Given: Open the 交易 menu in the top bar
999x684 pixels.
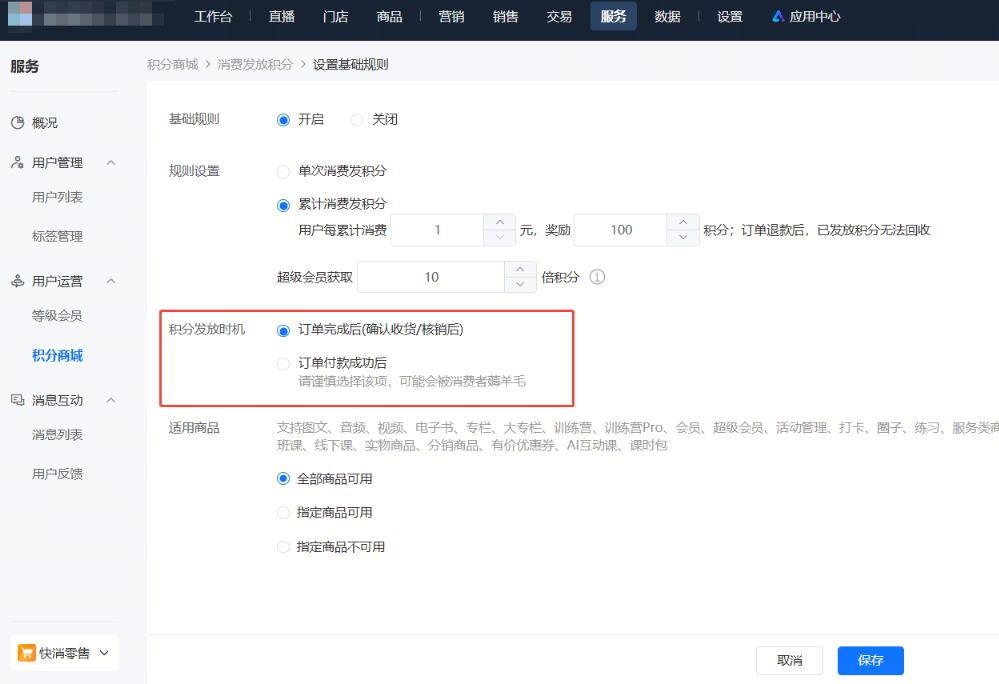Looking at the screenshot, I should [559, 15].
